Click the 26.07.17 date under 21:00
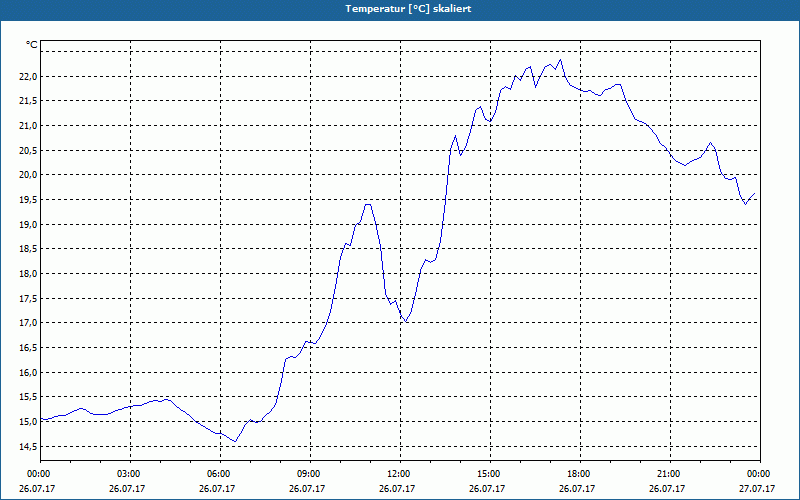The height and width of the screenshot is (500, 800). click(x=668, y=488)
